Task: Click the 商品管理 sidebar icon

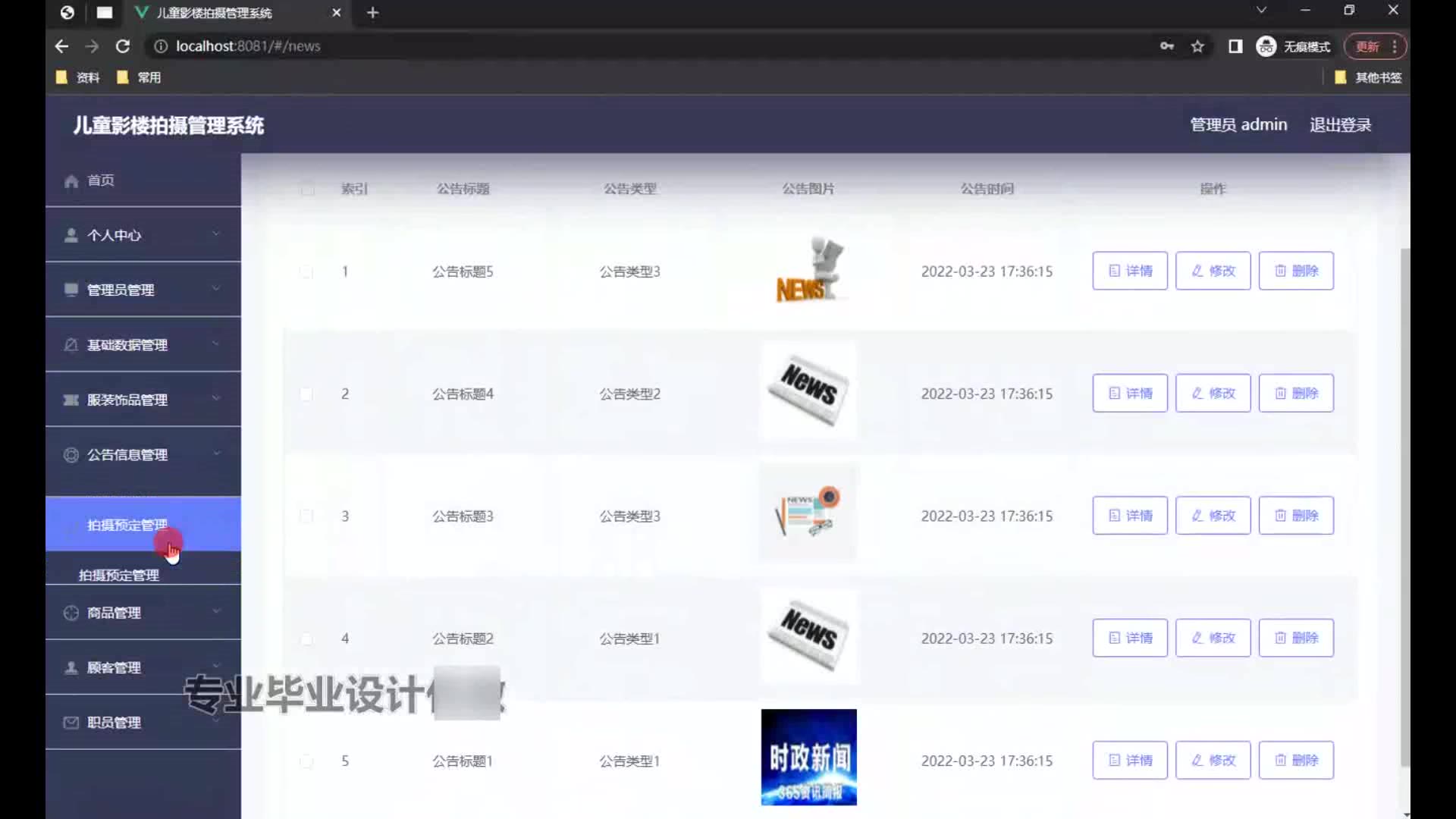Action: (x=71, y=613)
